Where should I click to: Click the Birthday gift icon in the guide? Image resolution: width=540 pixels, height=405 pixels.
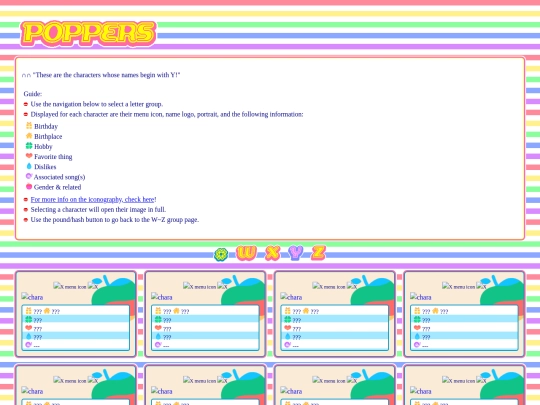coord(29,126)
